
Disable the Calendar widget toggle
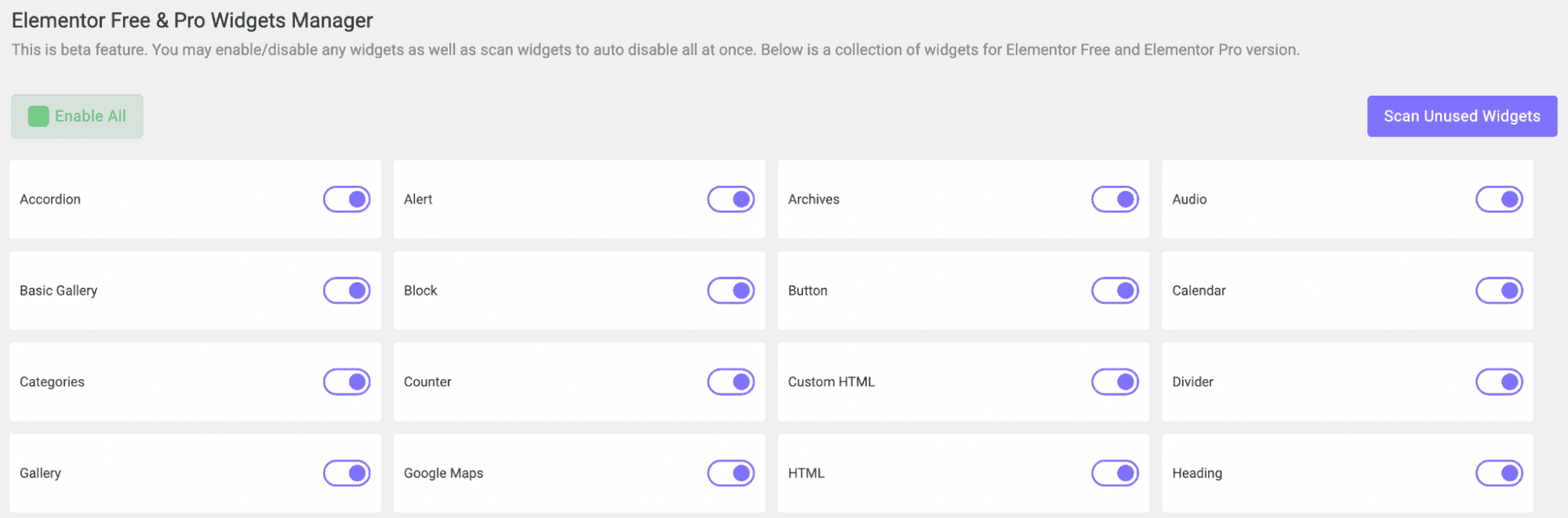tap(1499, 291)
